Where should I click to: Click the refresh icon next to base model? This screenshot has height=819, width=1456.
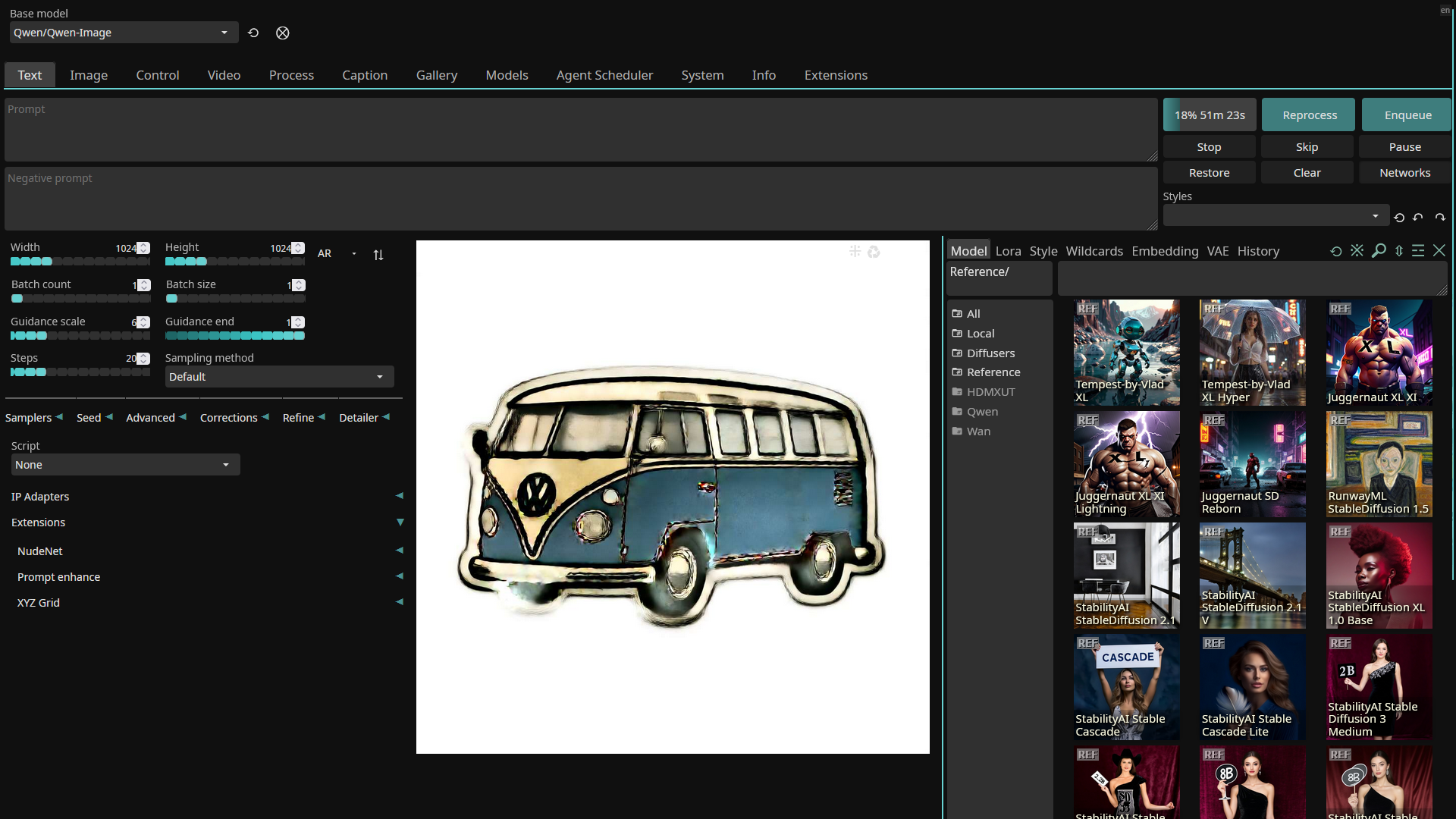(x=253, y=33)
